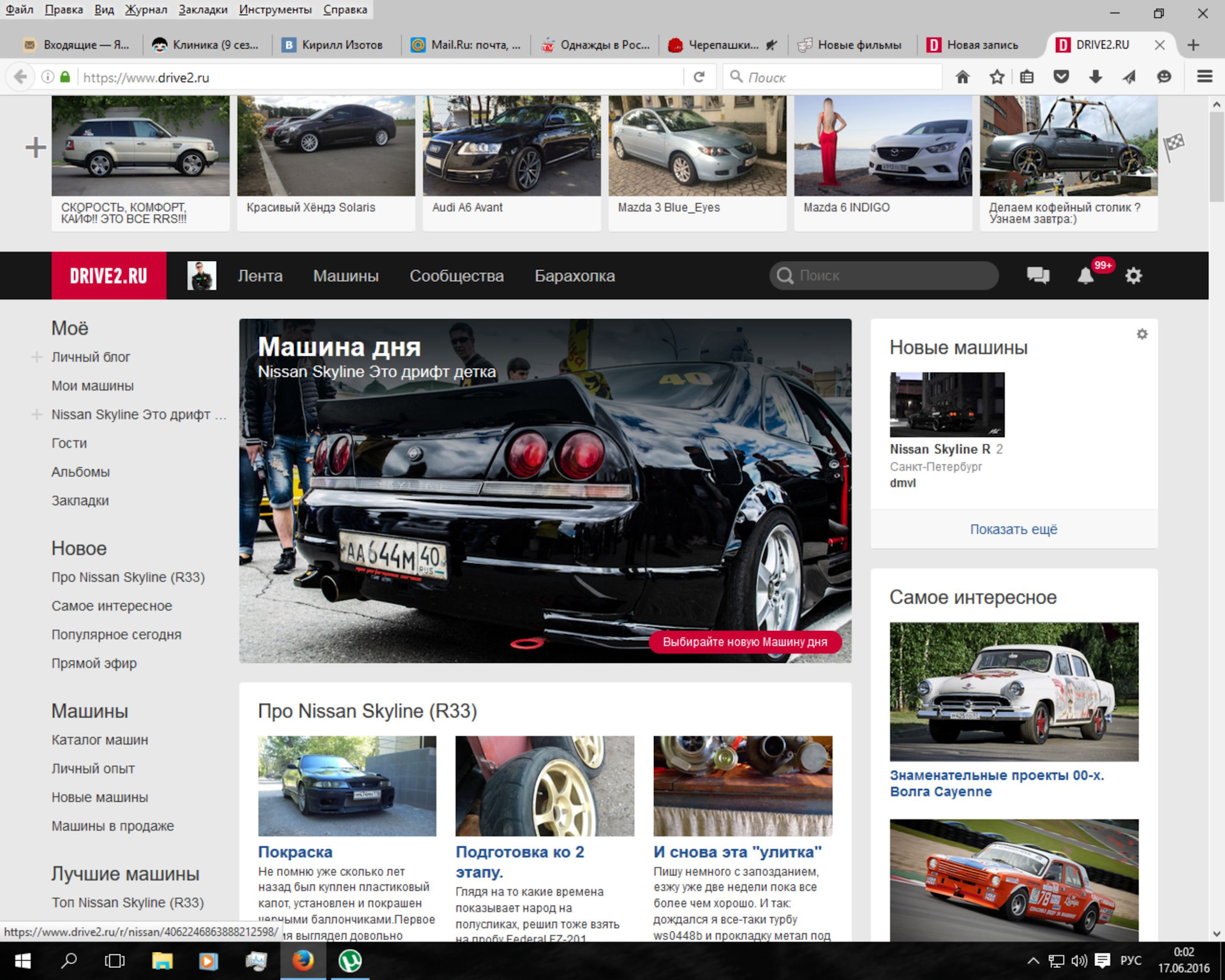Screen dimensions: 1225x980
Task: Open the Инструменты menu
Action: [275, 10]
